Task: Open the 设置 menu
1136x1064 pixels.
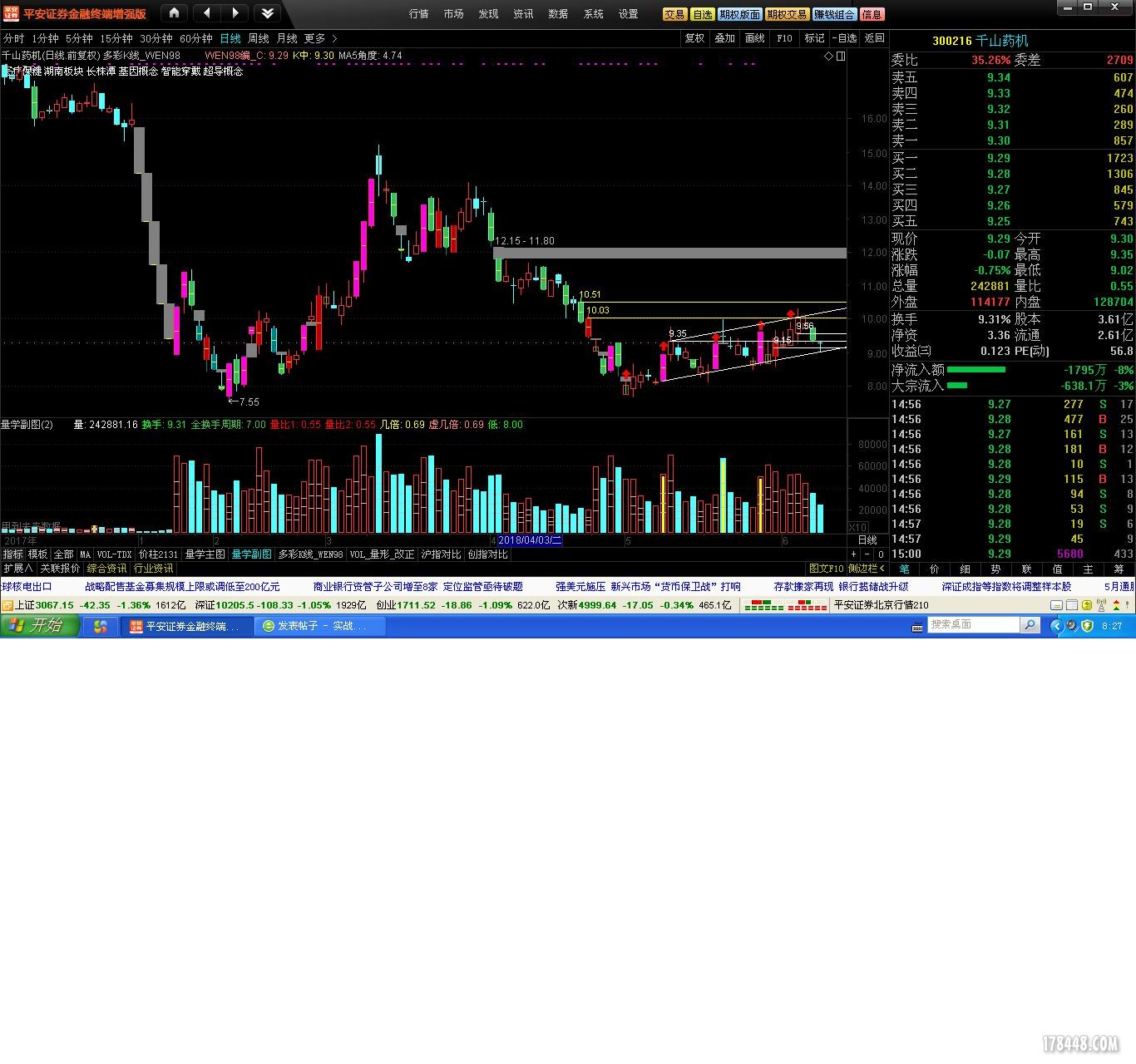Action: point(629,14)
